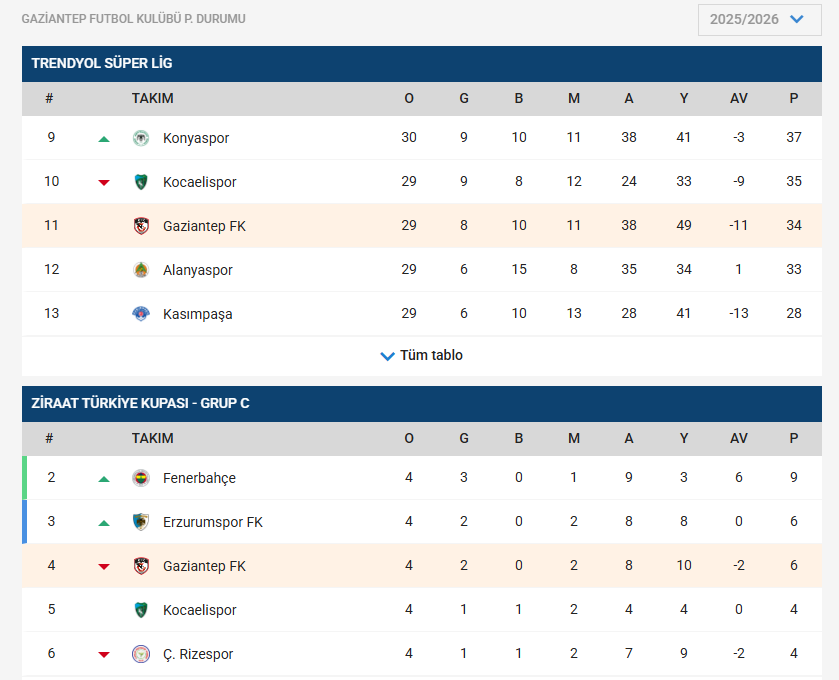Click the Konyaspor club logo
Screen dimensions: 839x680
[141, 138]
